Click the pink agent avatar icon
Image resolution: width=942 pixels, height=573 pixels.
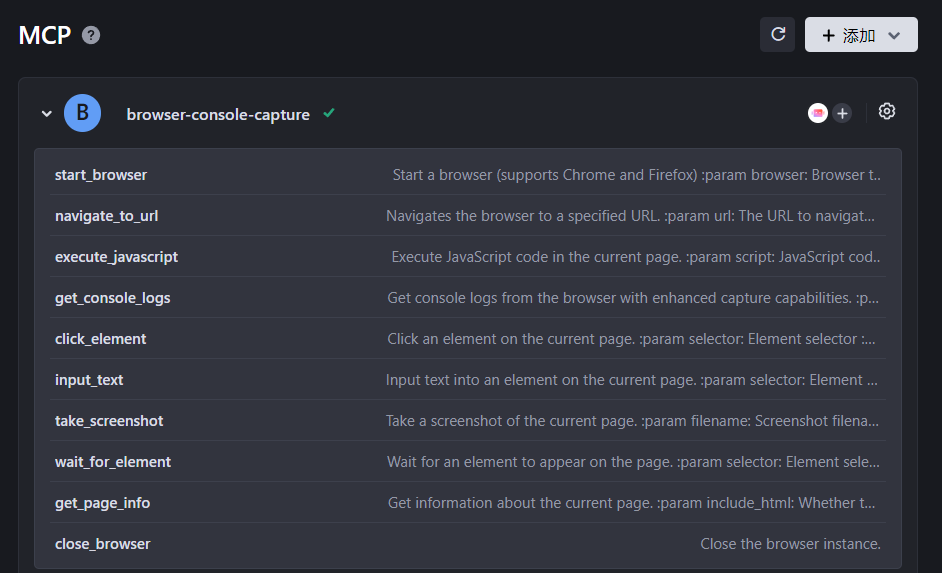pos(818,114)
